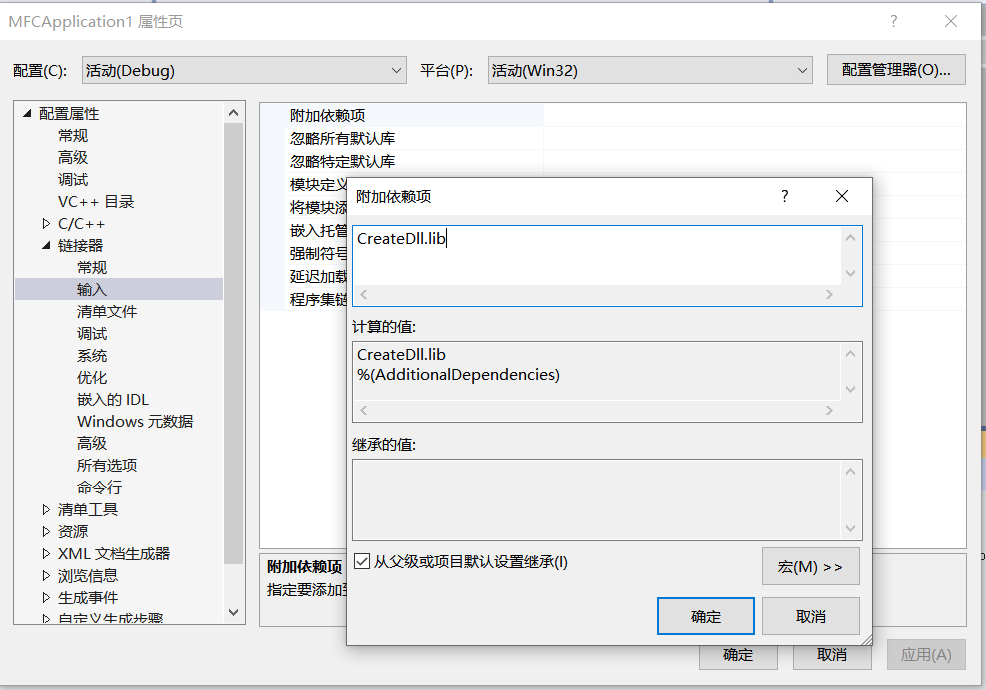Click tree panel scroll down arrow
Image resolution: width=986 pixels, height=690 pixels.
click(x=233, y=612)
